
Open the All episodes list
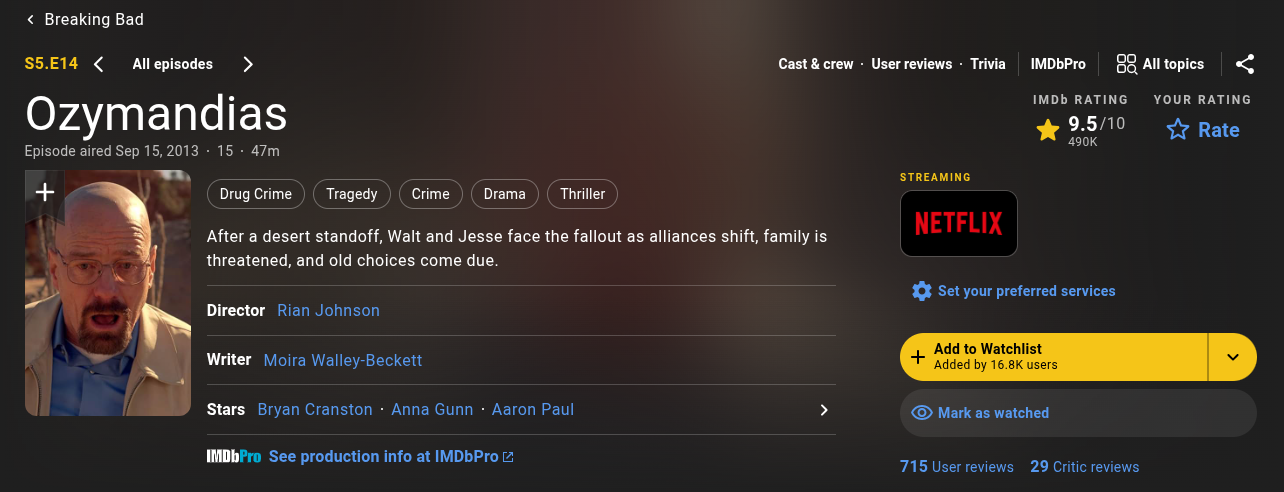click(173, 64)
